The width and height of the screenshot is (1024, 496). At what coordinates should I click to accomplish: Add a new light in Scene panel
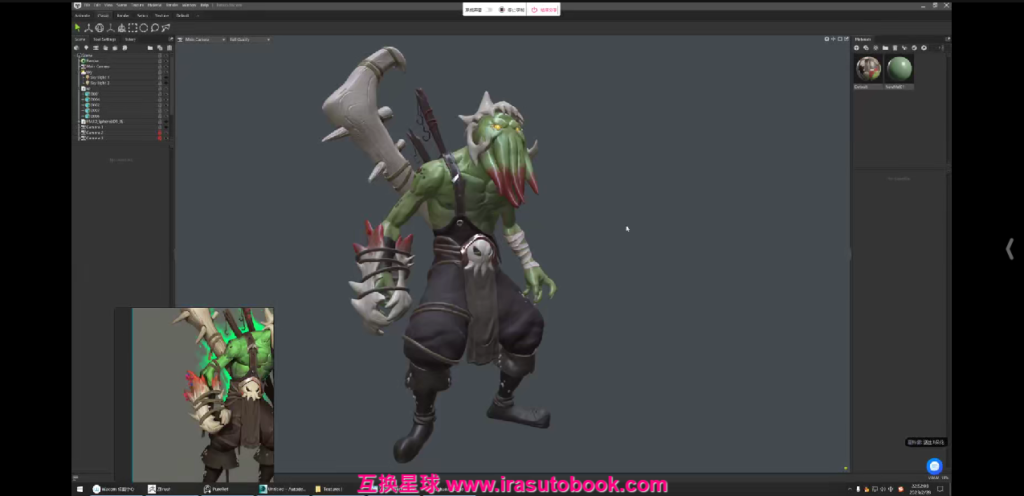pyautogui.click(x=86, y=48)
